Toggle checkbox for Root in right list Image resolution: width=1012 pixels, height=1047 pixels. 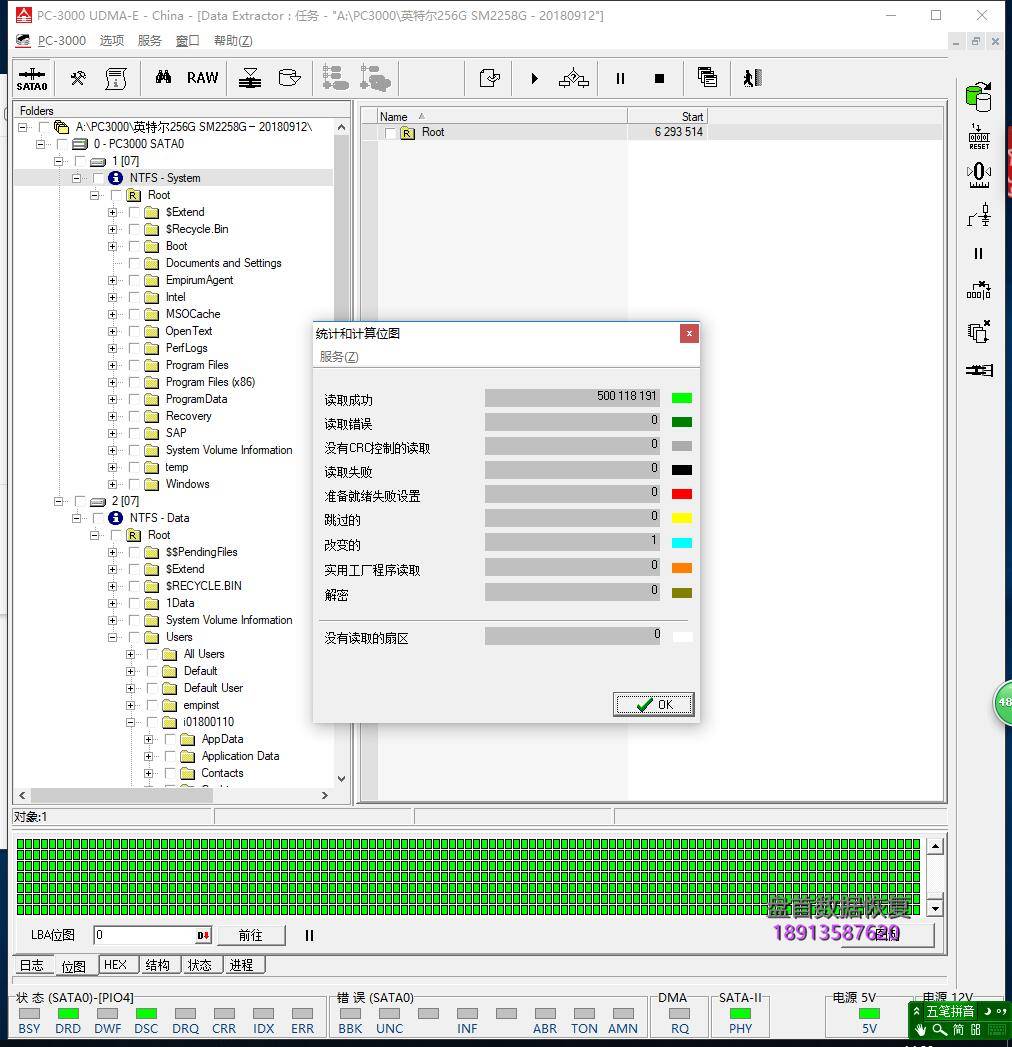390,133
